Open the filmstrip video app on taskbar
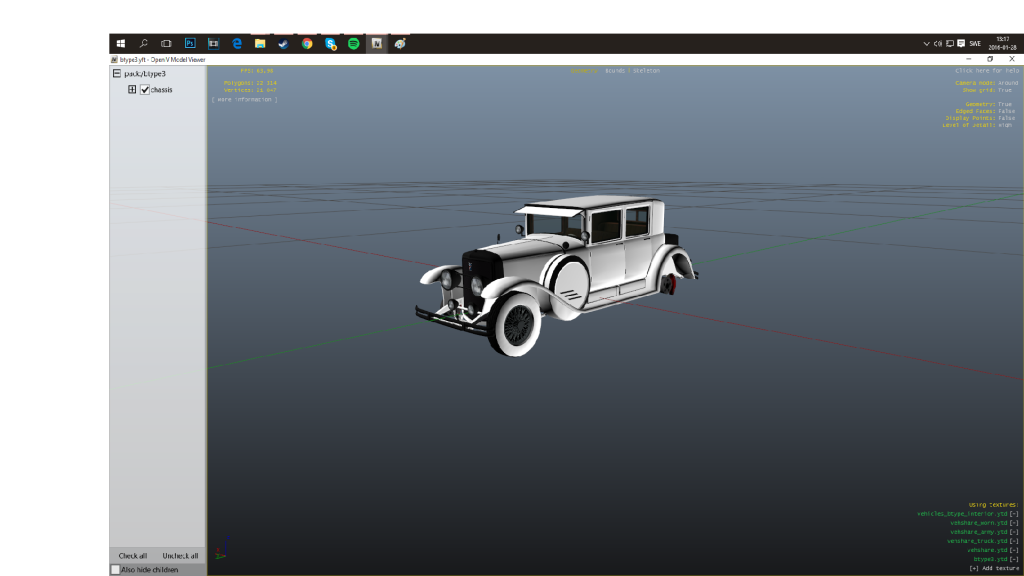 tap(214, 44)
